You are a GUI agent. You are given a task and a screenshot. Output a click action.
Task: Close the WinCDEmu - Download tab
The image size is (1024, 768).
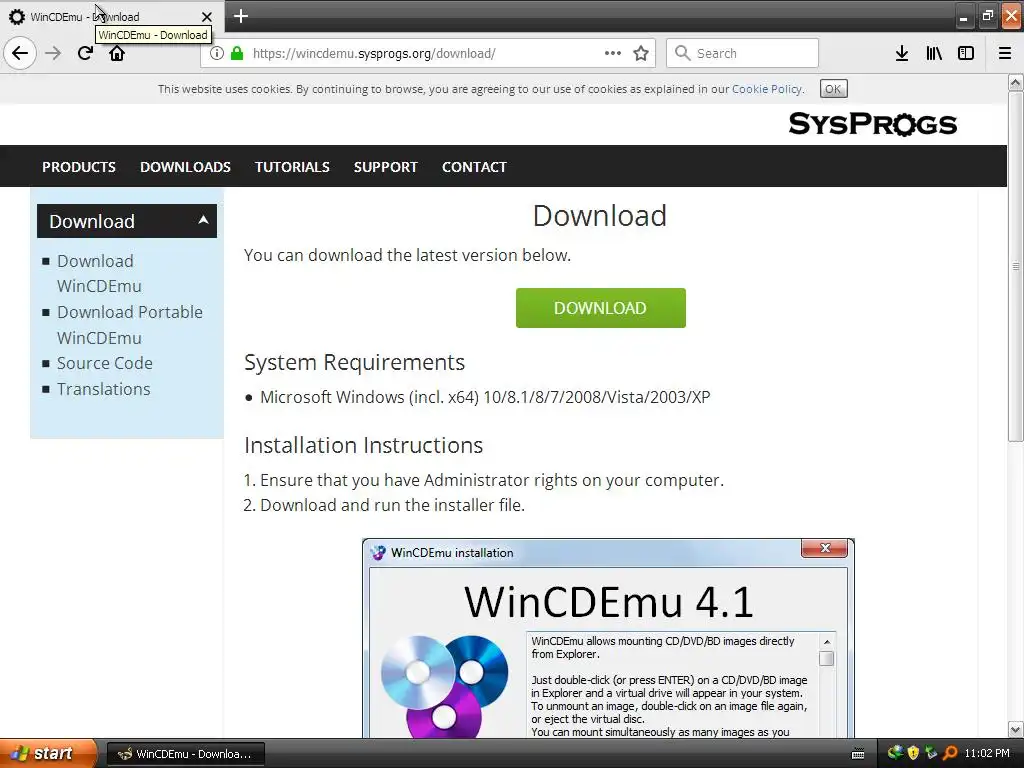click(x=206, y=17)
